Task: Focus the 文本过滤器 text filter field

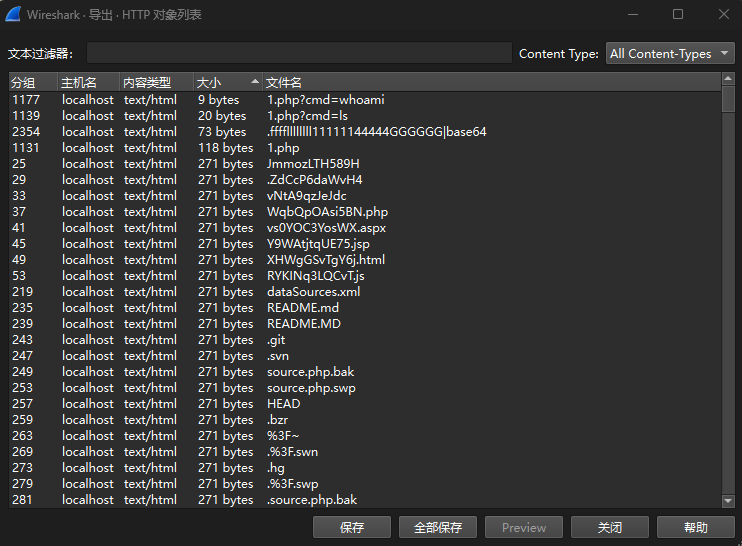Action: pos(299,53)
